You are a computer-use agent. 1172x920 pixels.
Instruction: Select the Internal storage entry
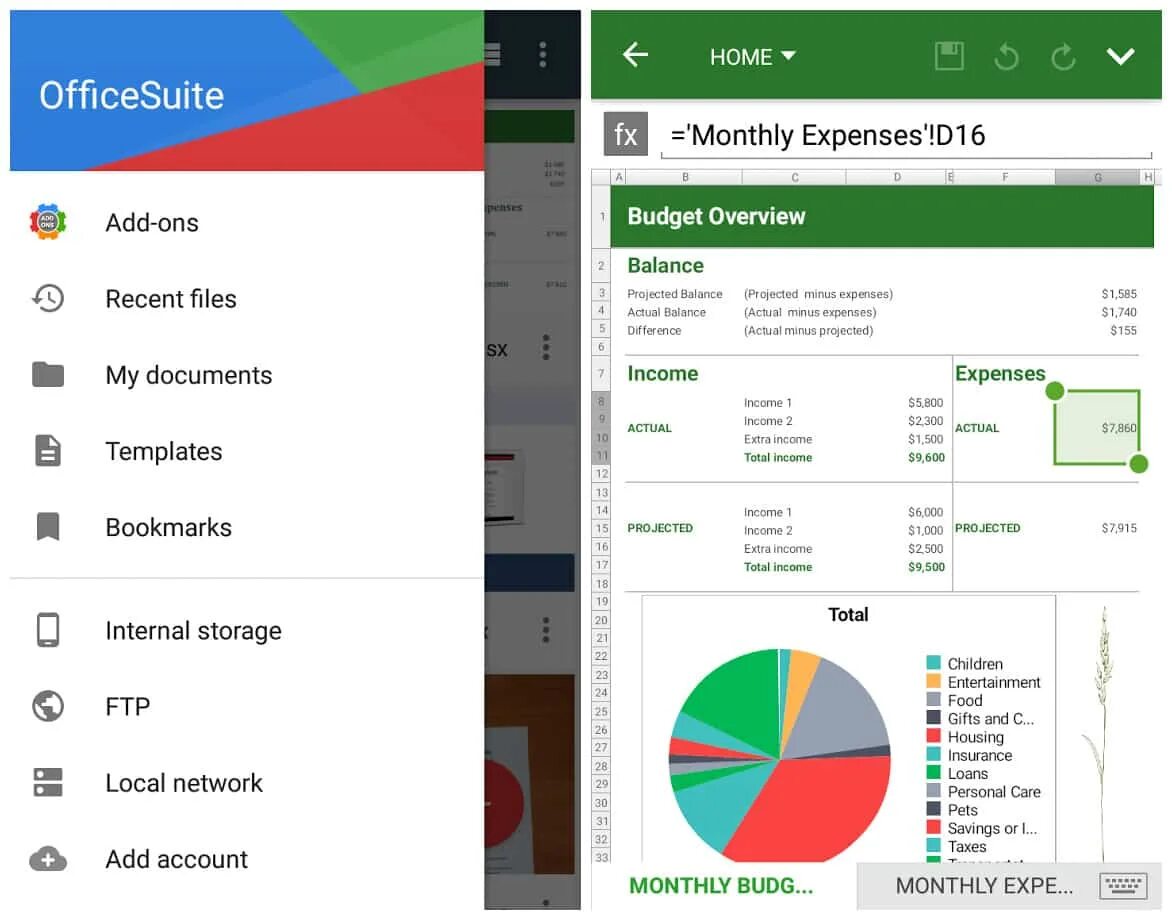click(x=247, y=630)
